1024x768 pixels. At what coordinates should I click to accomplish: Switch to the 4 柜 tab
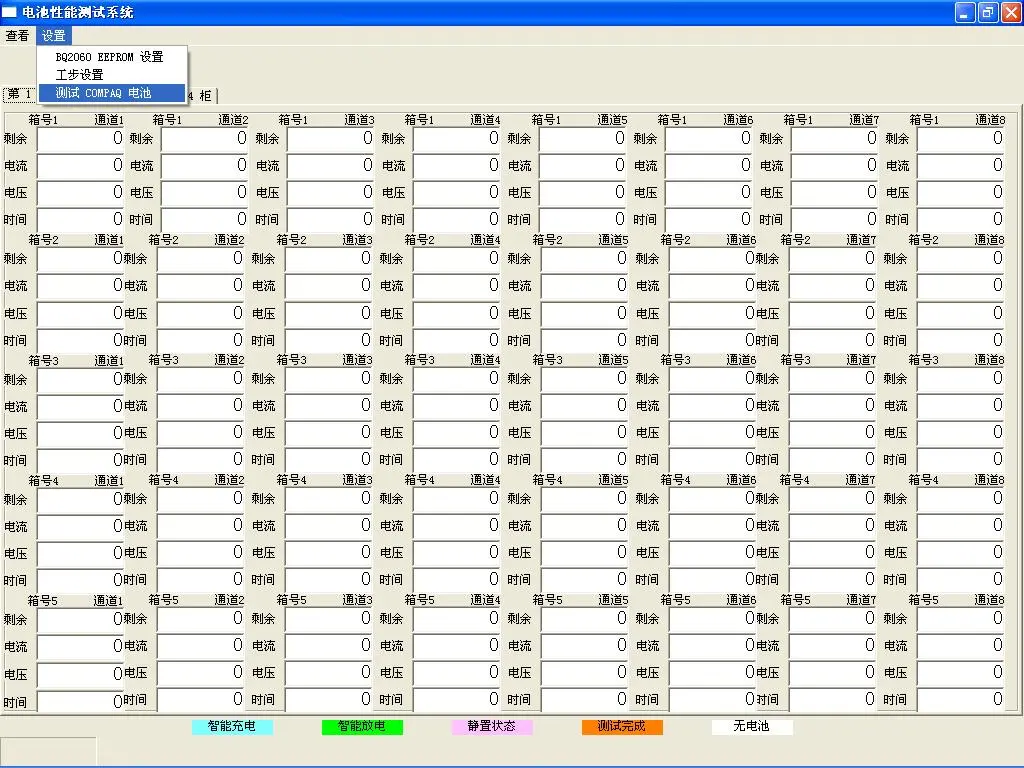tap(200, 96)
